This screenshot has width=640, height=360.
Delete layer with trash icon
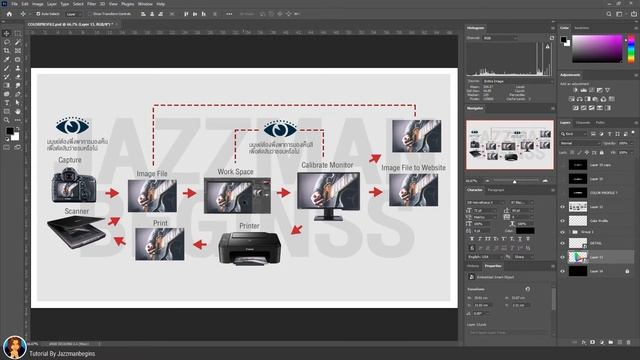click(628, 342)
